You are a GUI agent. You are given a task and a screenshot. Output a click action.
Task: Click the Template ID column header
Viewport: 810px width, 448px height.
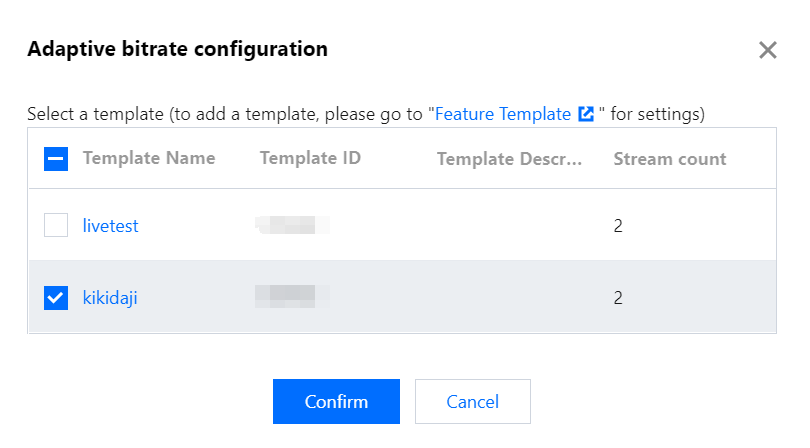[310, 158]
